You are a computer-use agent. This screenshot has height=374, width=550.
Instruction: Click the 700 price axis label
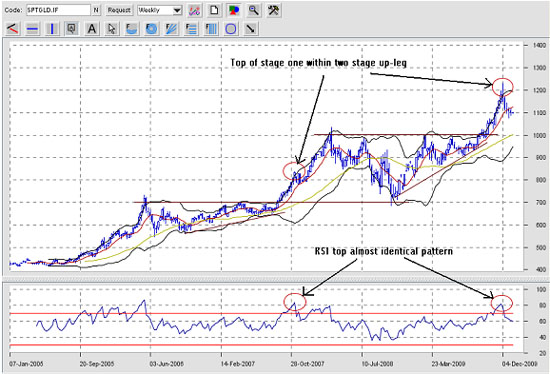point(541,203)
